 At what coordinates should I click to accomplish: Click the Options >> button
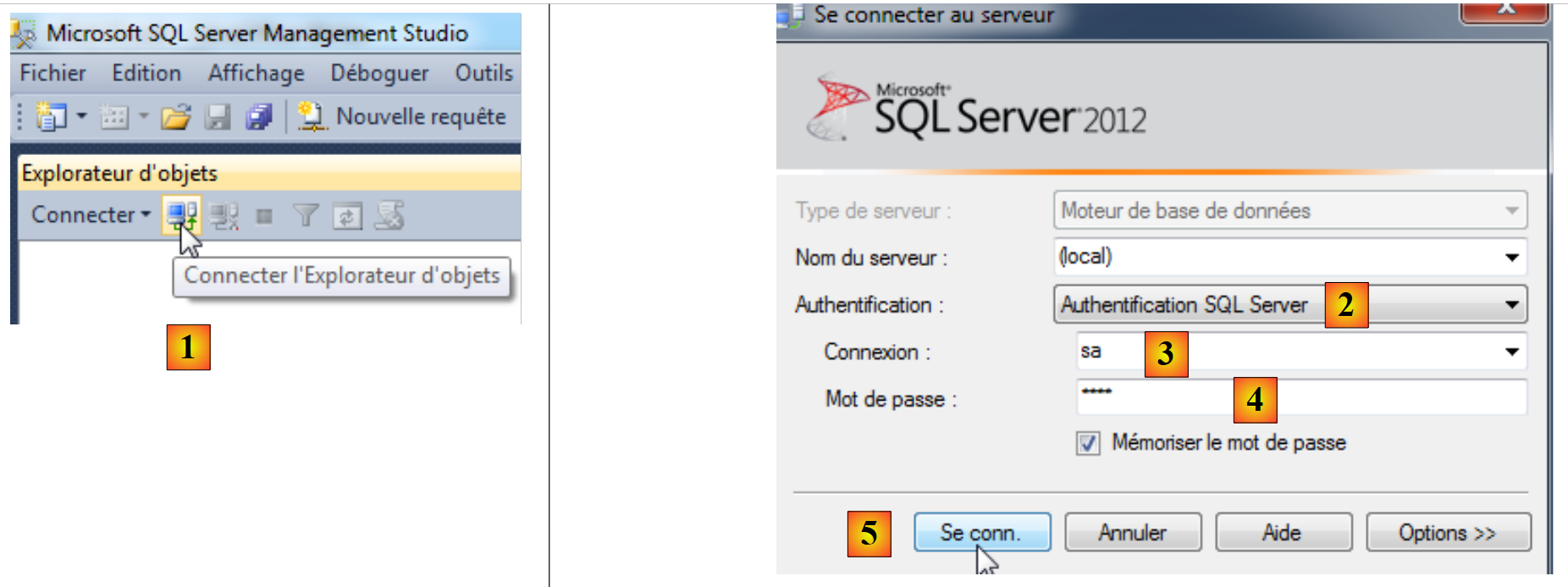click(1448, 533)
